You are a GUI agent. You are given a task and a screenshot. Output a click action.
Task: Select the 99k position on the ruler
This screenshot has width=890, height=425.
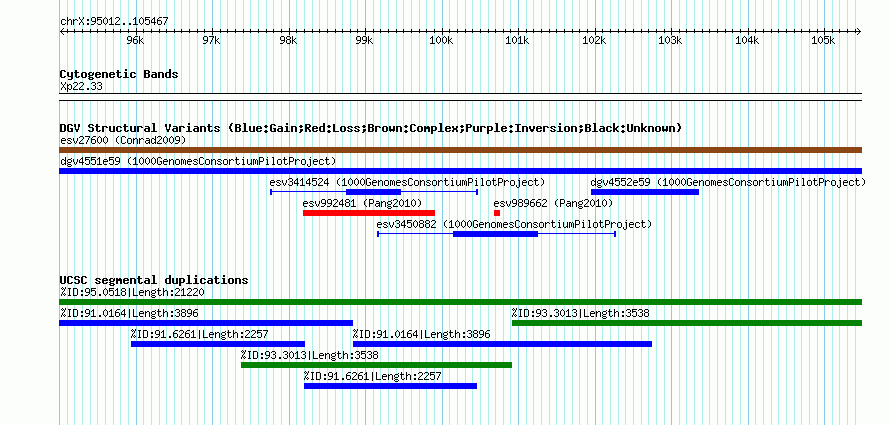coord(364,41)
